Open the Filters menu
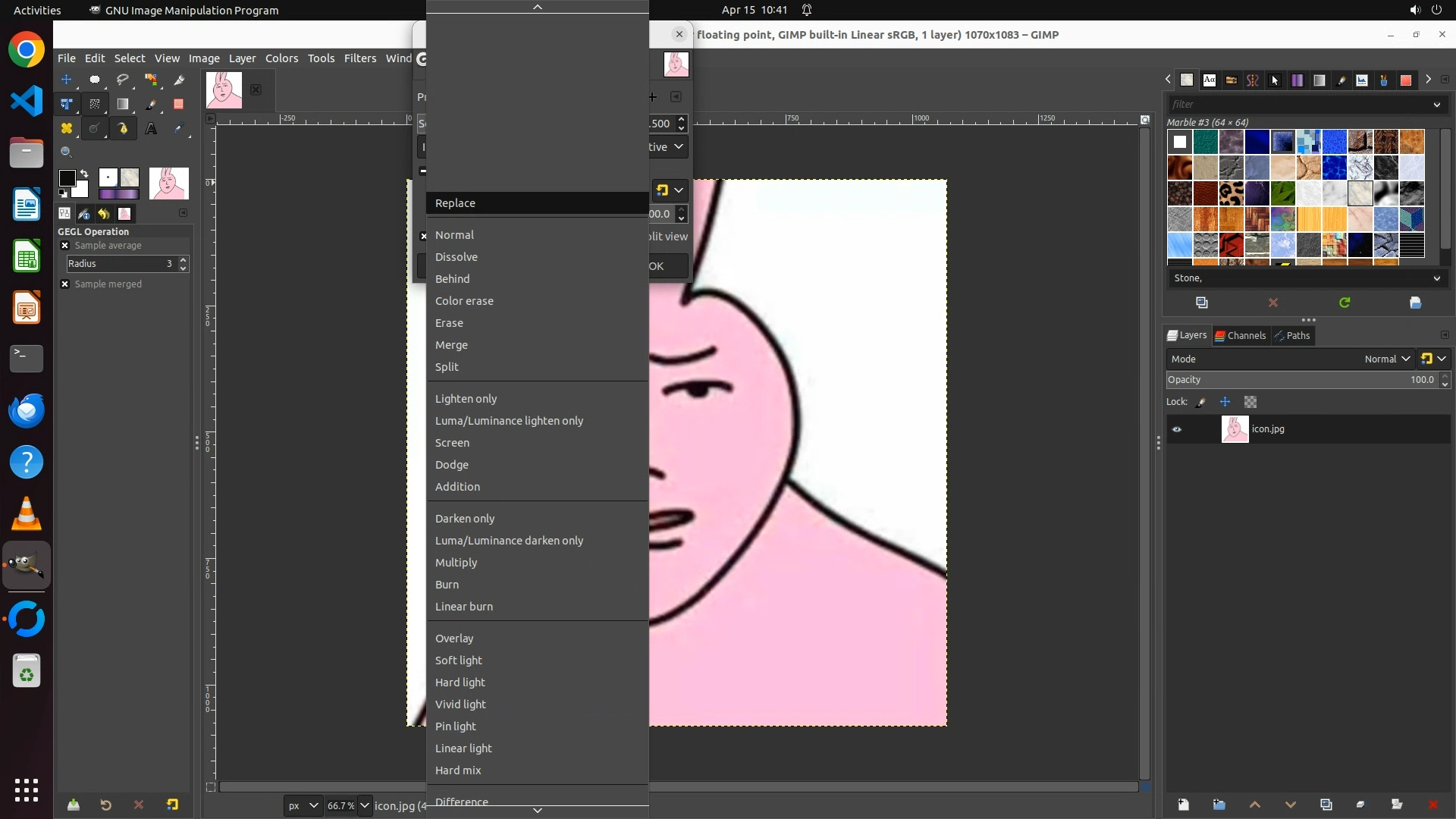This screenshot has height=819, width=1456. click(359, 58)
